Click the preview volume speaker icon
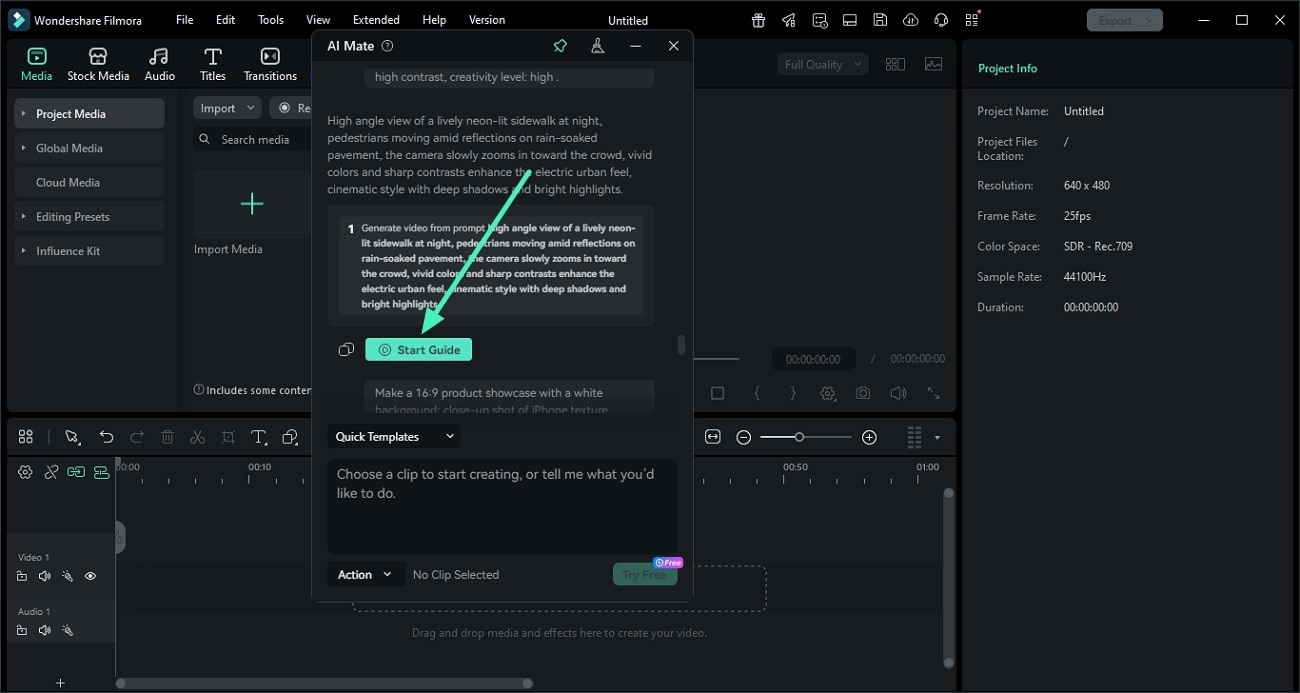Screen dimensions: 1300x693 [899, 394]
